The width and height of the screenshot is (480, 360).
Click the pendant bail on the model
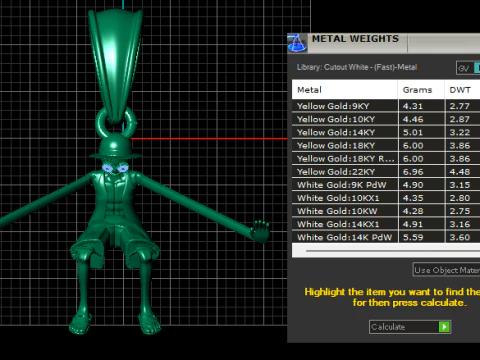(x=115, y=65)
